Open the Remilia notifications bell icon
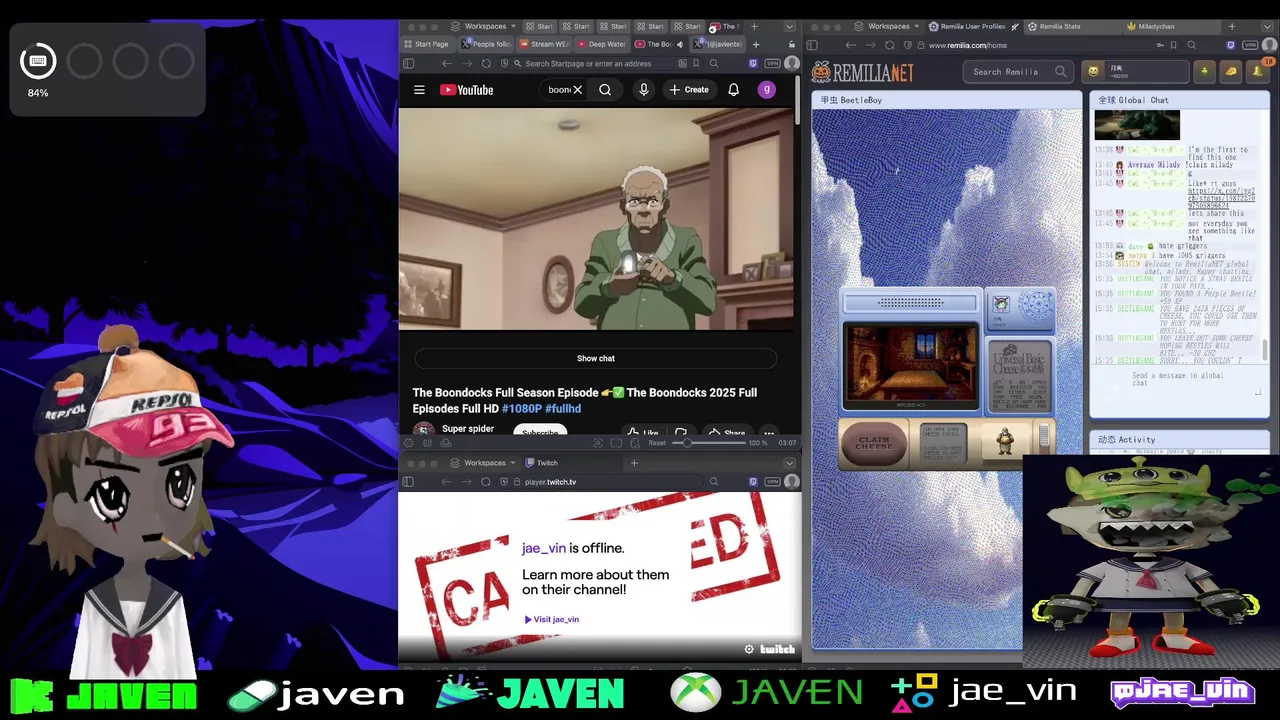 (1258, 71)
